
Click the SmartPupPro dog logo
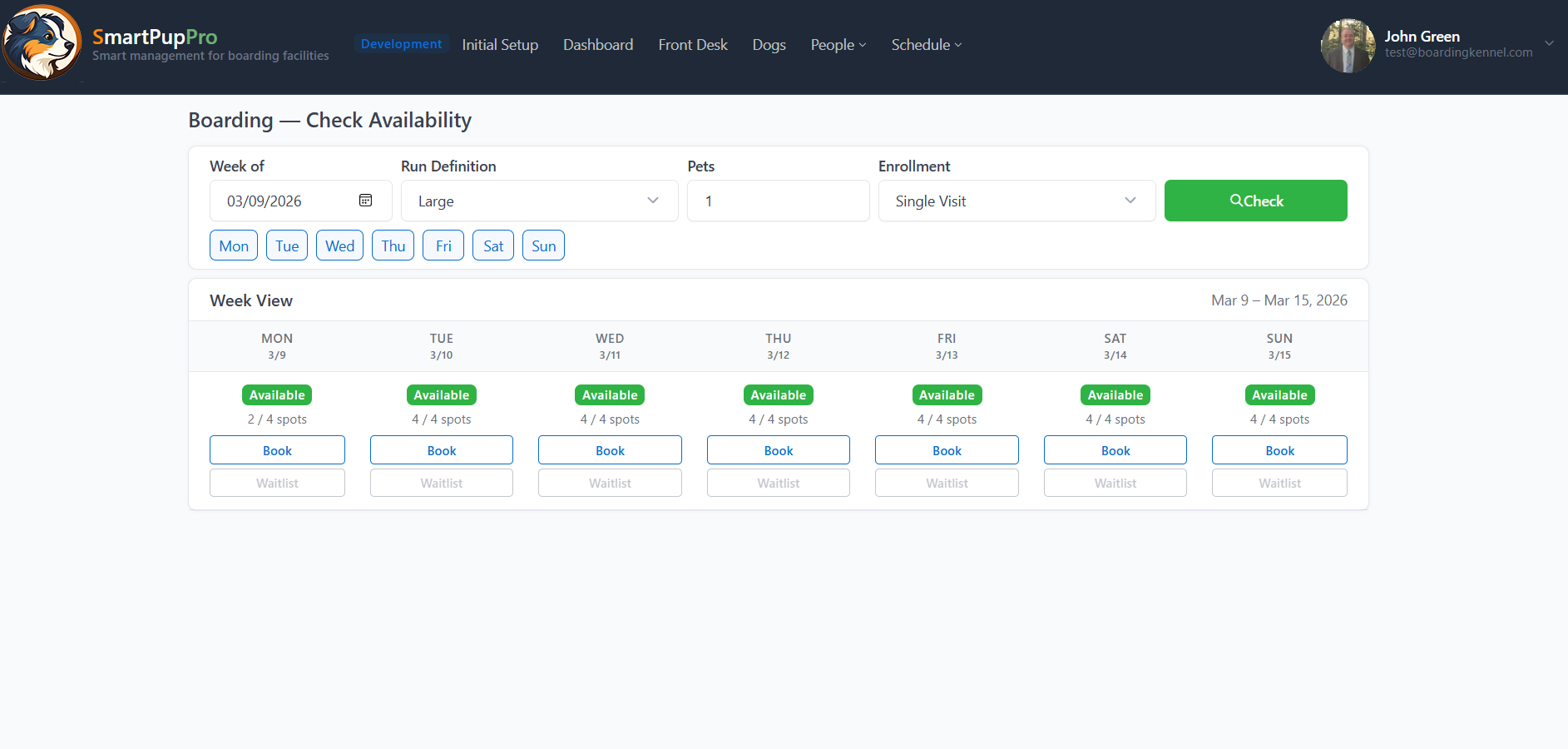[x=42, y=42]
